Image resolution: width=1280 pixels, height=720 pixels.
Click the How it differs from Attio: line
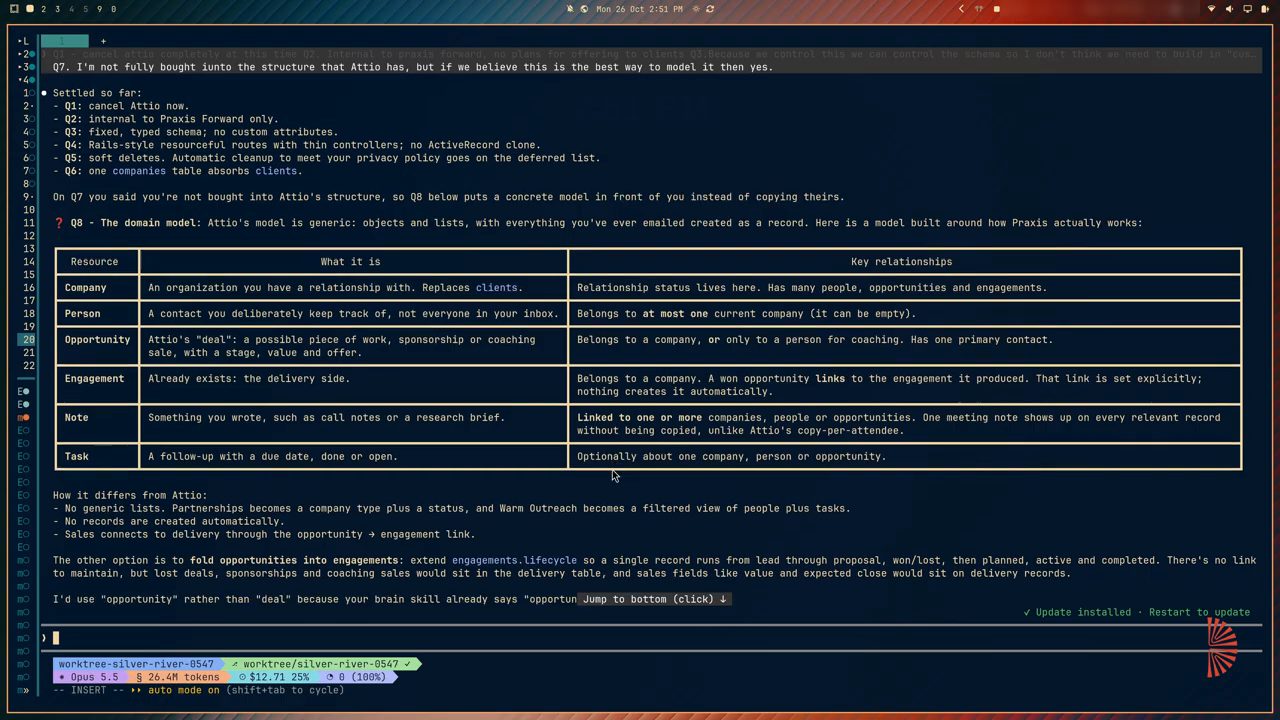point(130,495)
